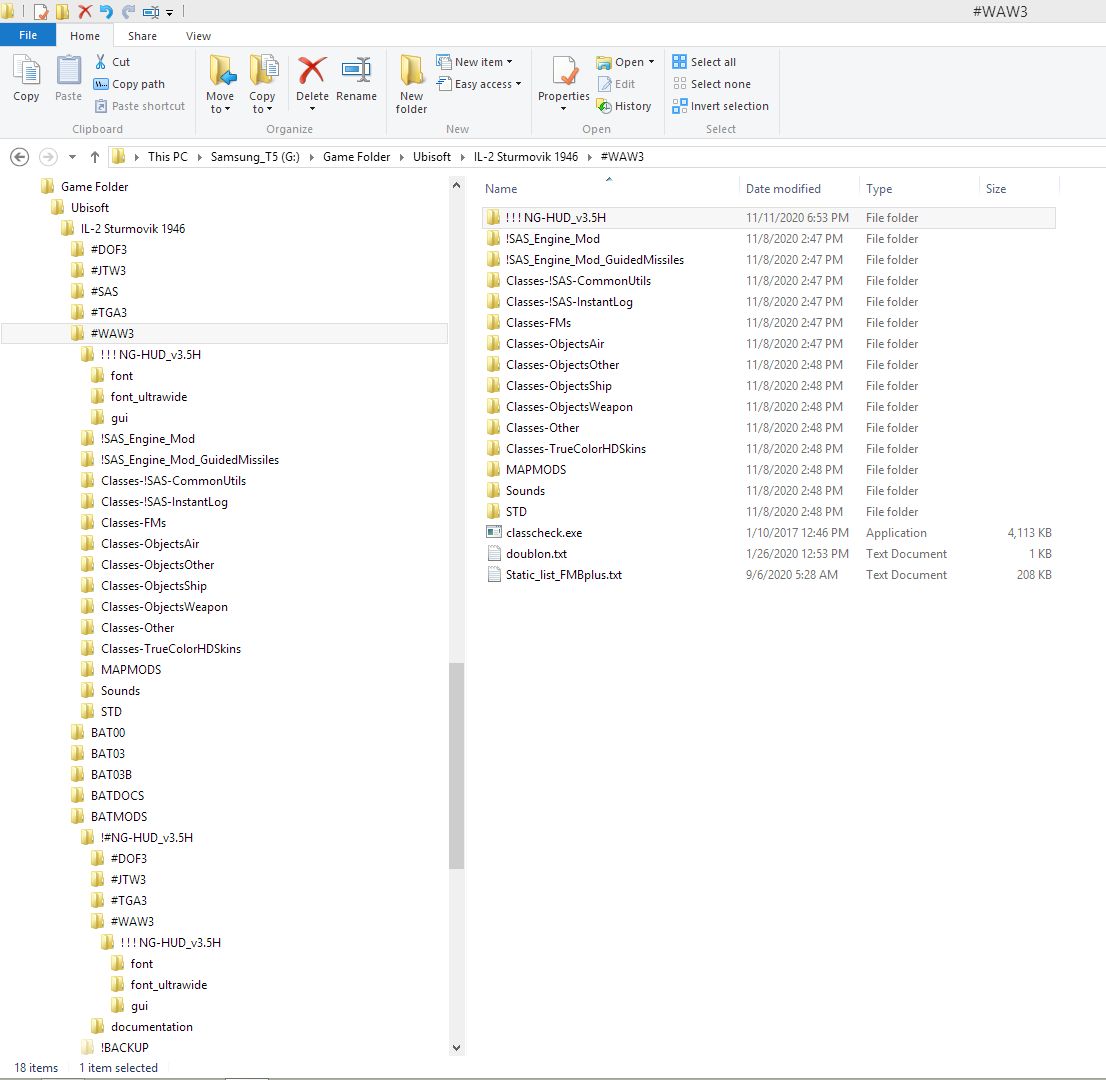Open the recent locations dropdown
1106x1080 pixels.
click(x=72, y=157)
